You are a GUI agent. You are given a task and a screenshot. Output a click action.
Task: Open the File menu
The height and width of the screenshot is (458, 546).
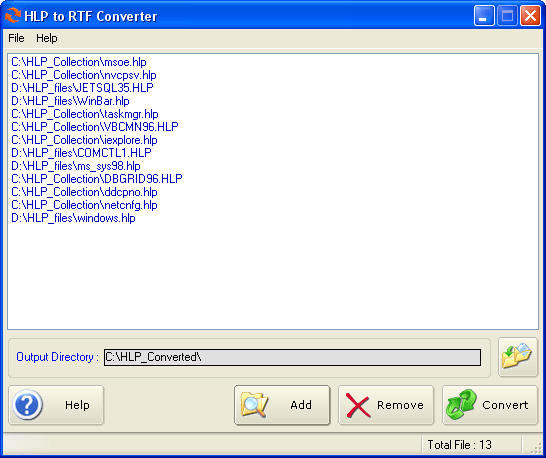[16, 38]
